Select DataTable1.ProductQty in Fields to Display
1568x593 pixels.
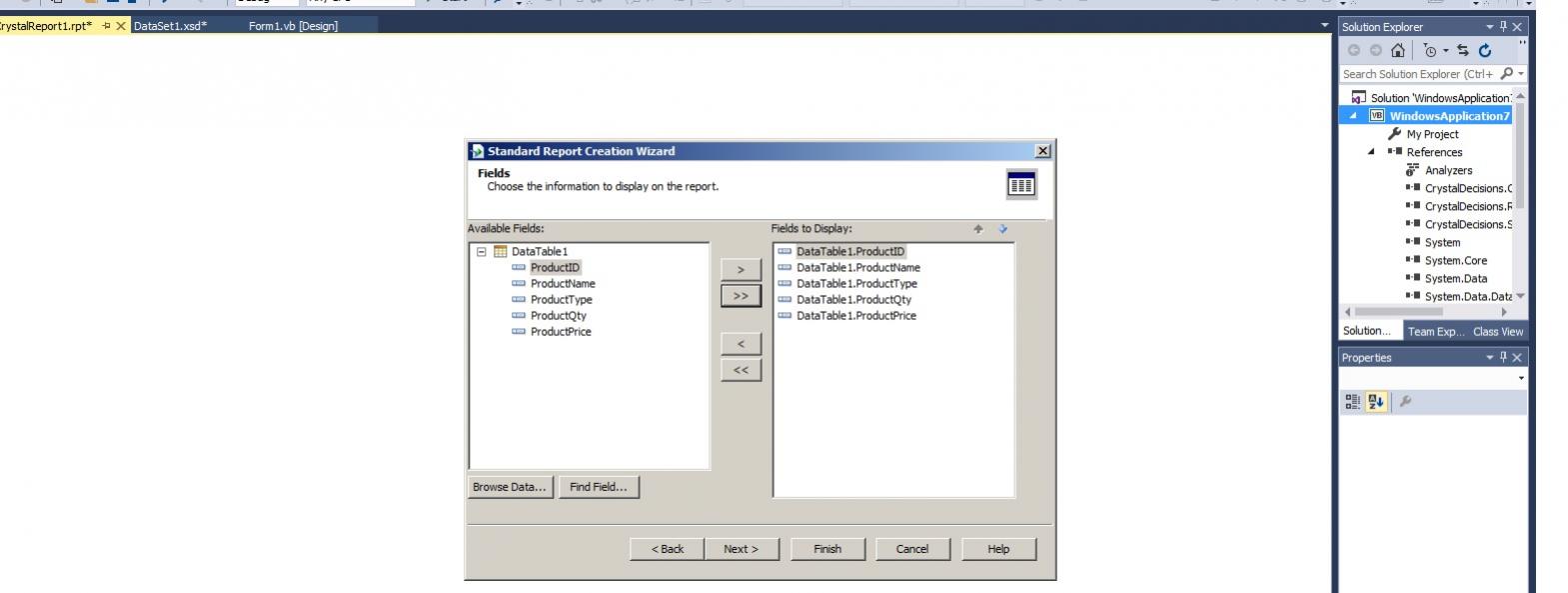pos(853,300)
